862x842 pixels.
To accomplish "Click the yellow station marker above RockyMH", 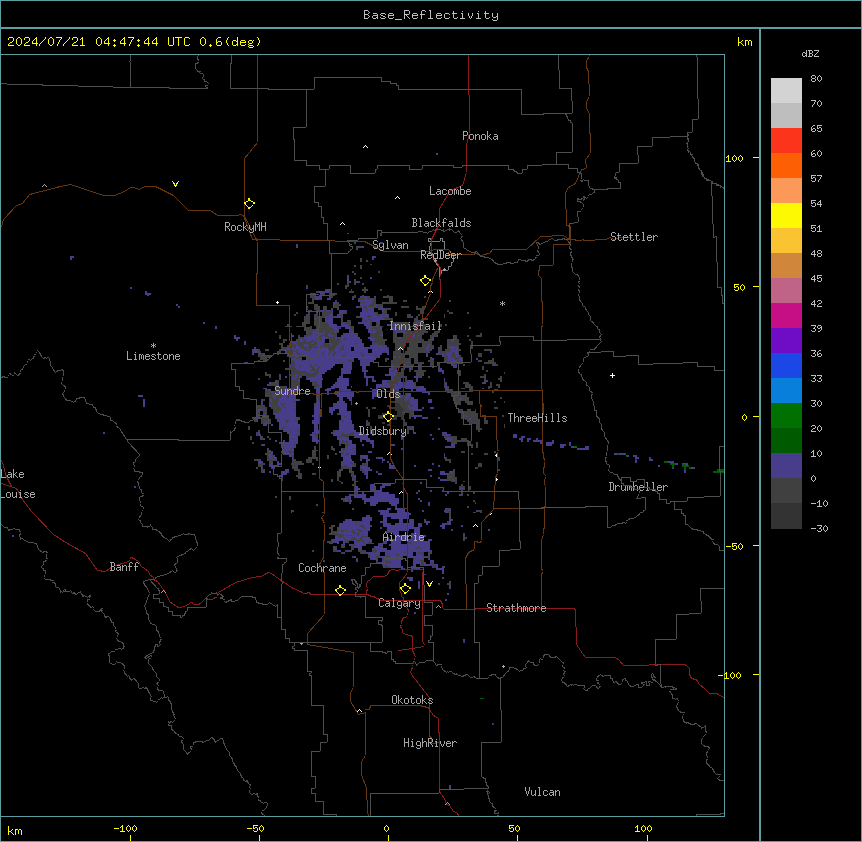I will click(x=249, y=204).
